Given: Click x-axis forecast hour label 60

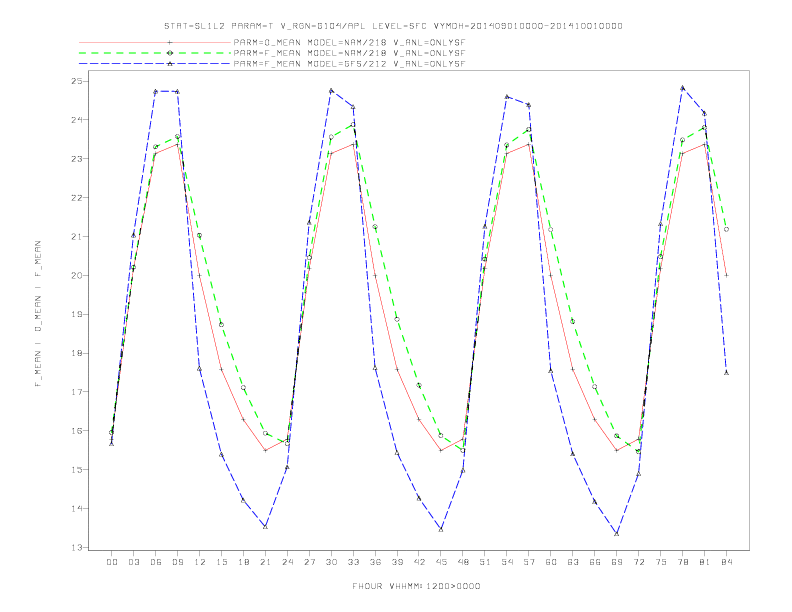Looking at the screenshot, I should tap(551, 562).
